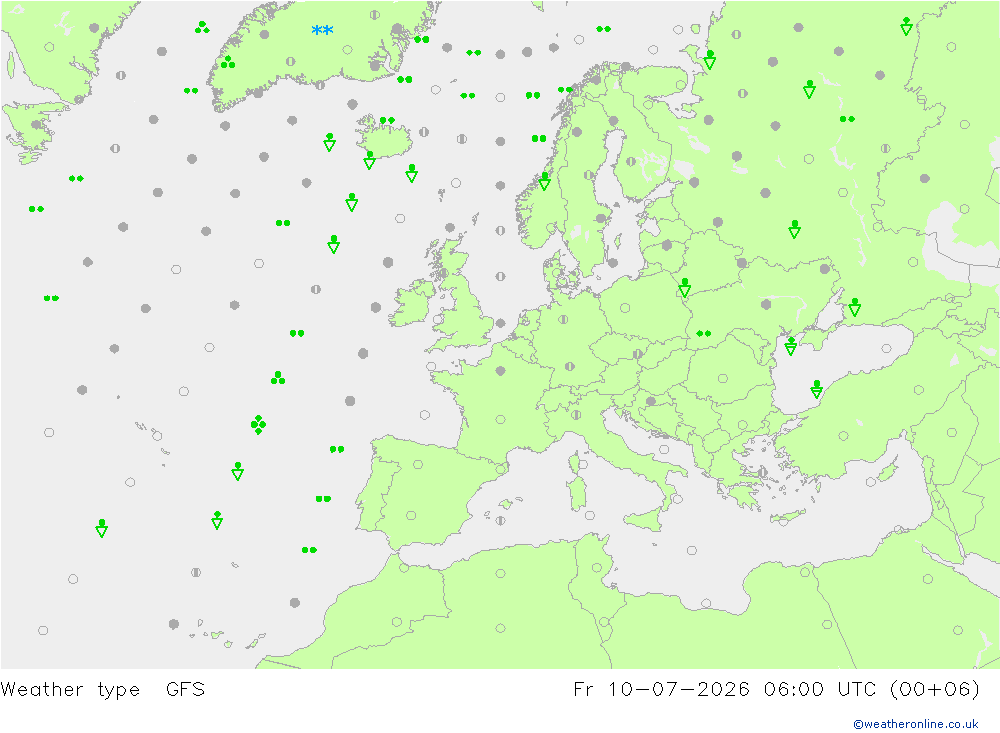Click the open circle over northern Spain

click(418, 464)
